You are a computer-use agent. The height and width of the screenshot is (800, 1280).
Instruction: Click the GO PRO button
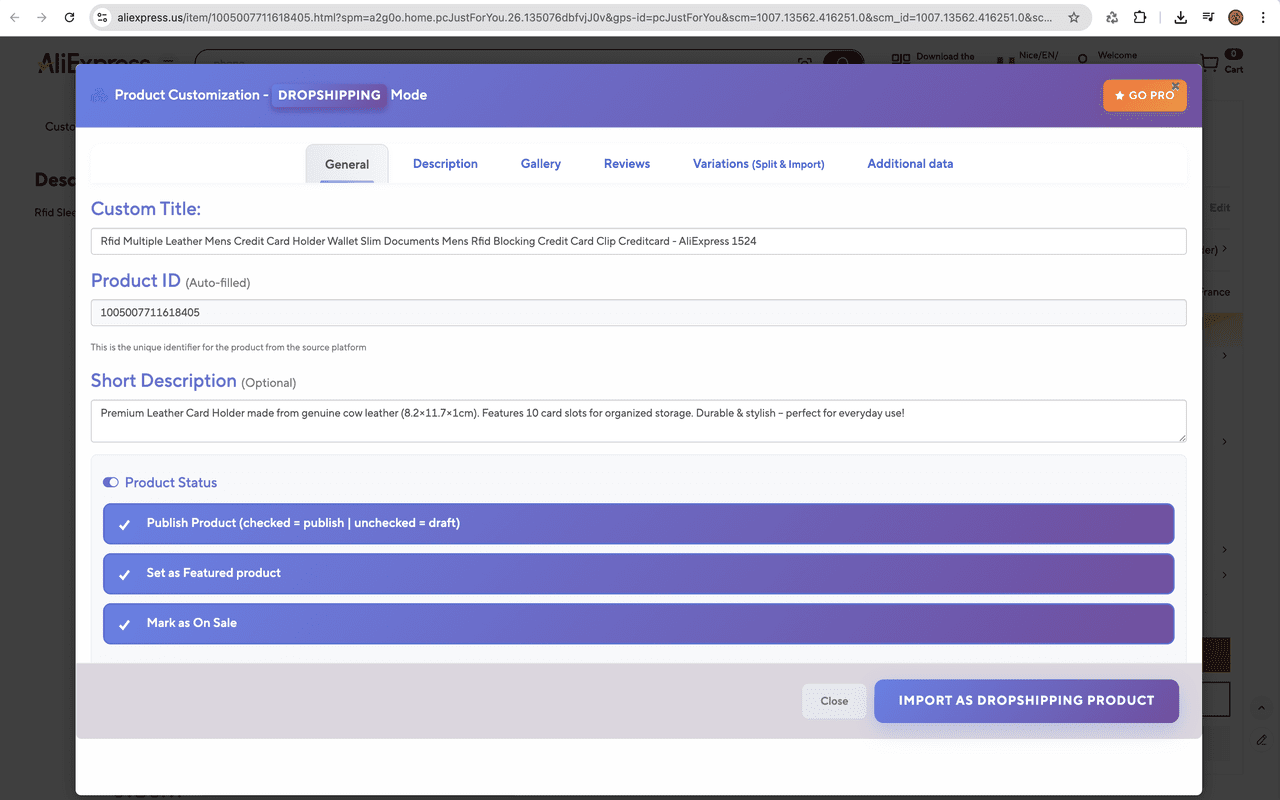coord(1145,95)
